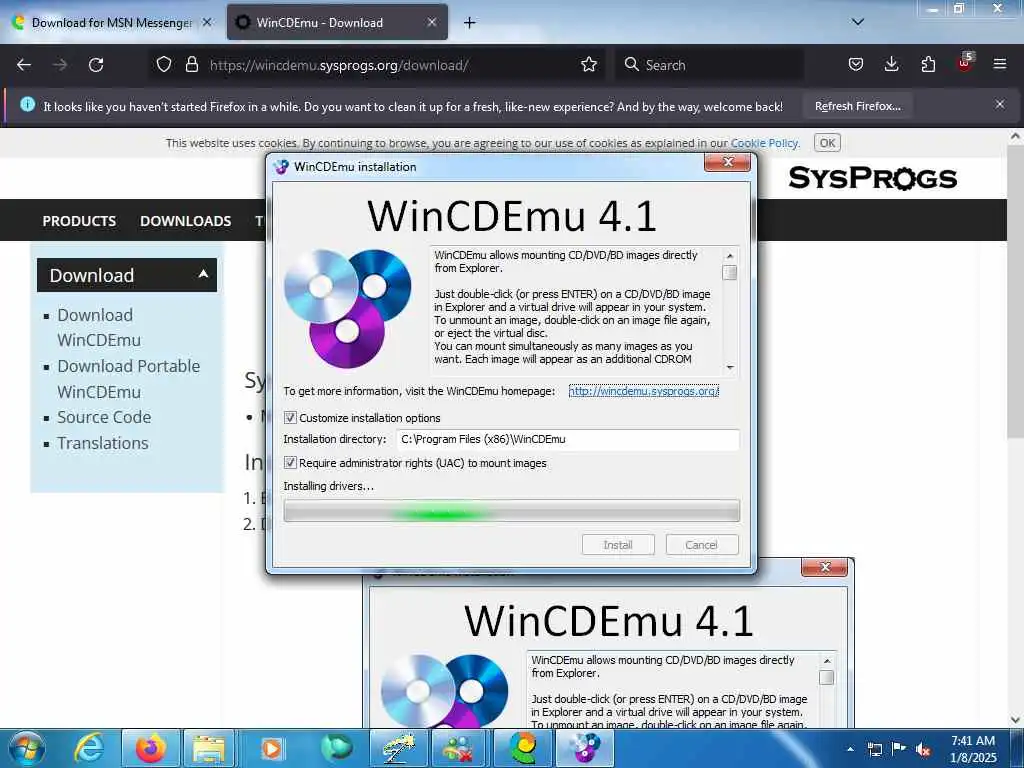Open Firefox extensions panel
1024x768 pixels.
[928, 65]
